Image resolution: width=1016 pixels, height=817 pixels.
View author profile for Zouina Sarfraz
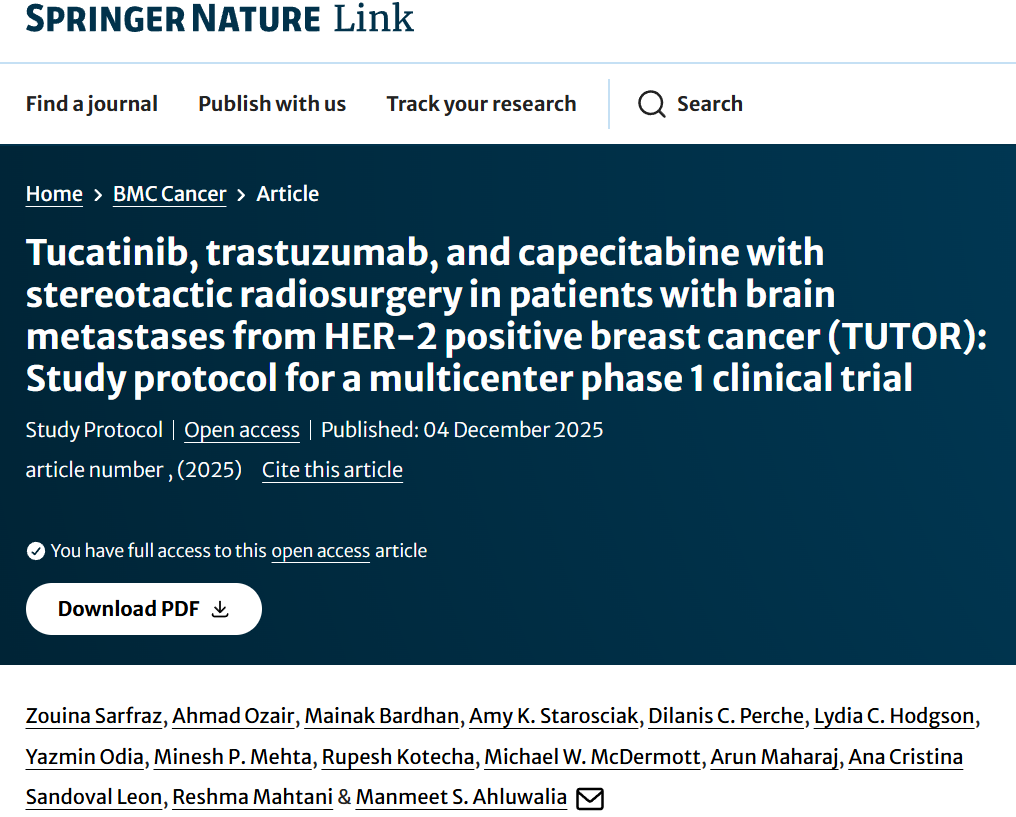[94, 716]
